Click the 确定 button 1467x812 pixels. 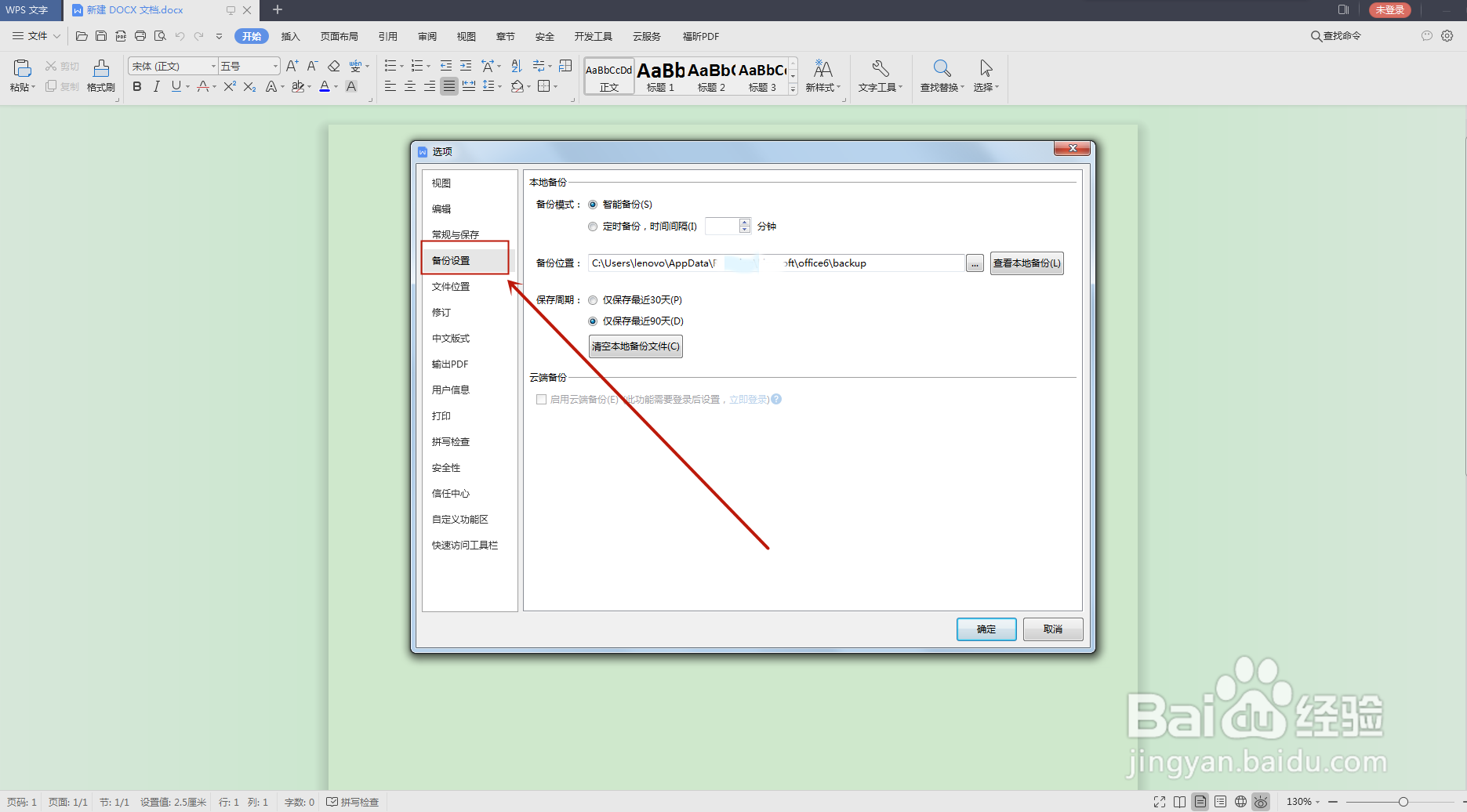(x=986, y=629)
